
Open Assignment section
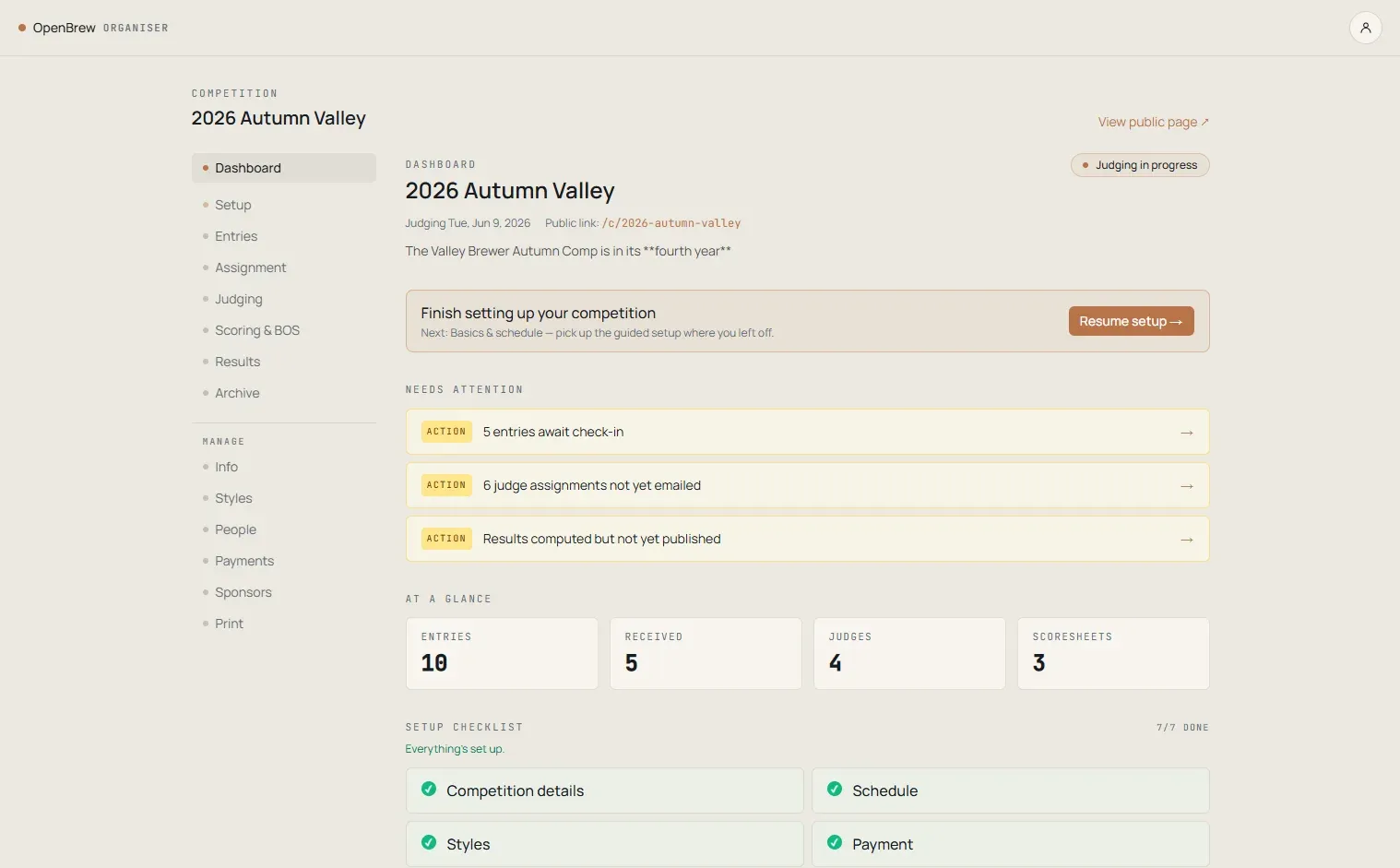284,268
